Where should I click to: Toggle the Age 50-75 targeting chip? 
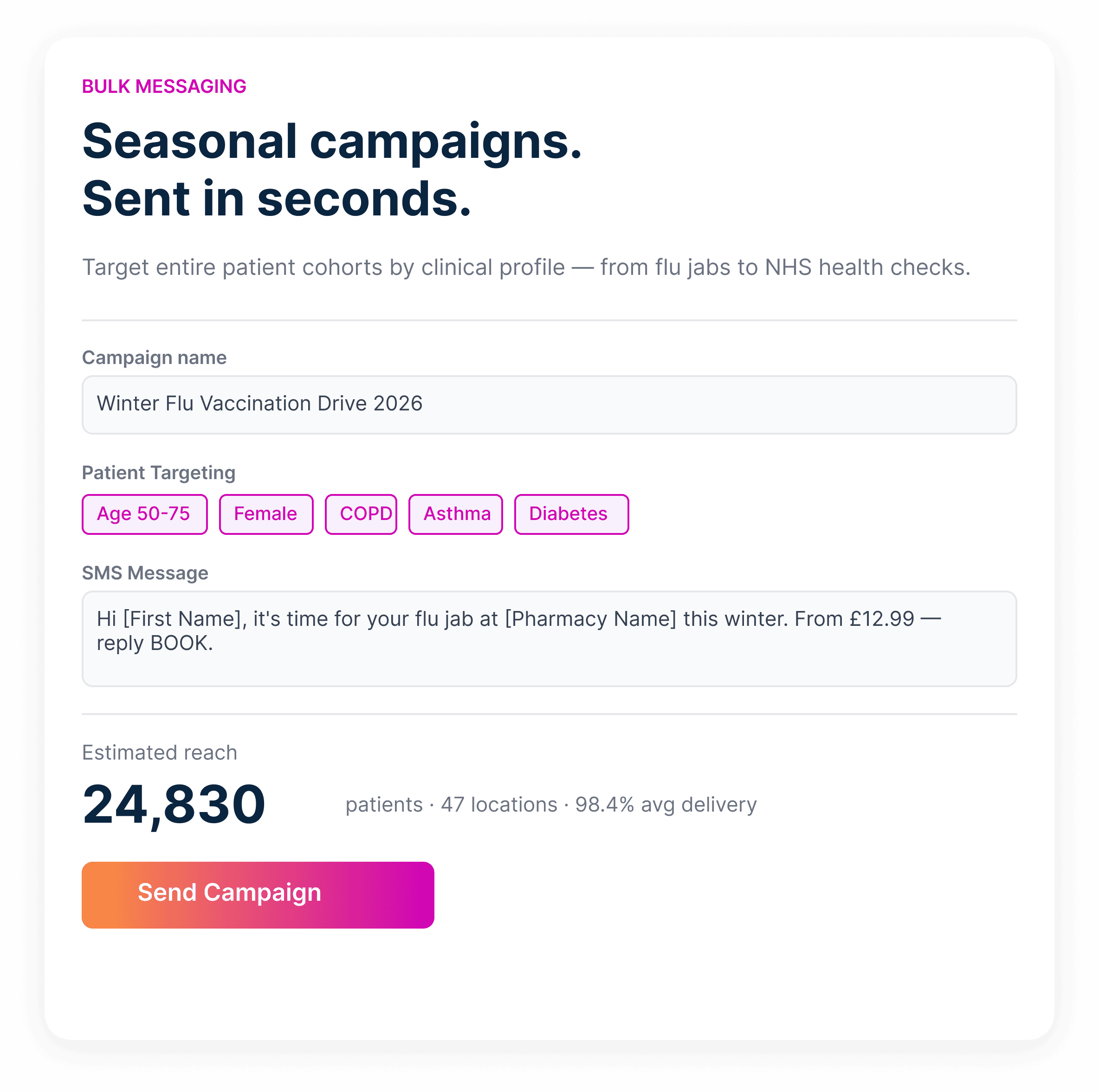coord(144,514)
